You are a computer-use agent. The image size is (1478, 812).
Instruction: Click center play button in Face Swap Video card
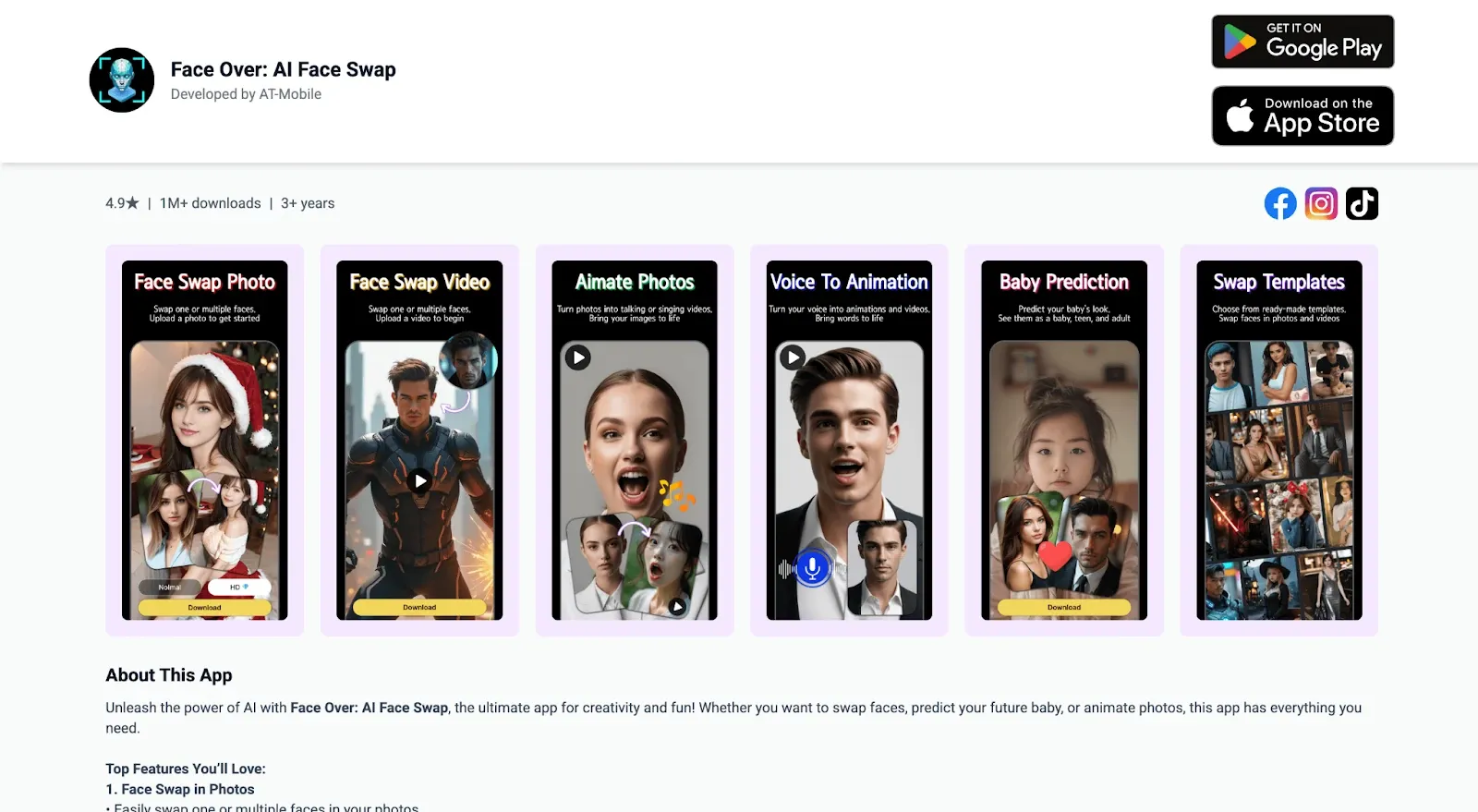pyautogui.click(x=419, y=480)
